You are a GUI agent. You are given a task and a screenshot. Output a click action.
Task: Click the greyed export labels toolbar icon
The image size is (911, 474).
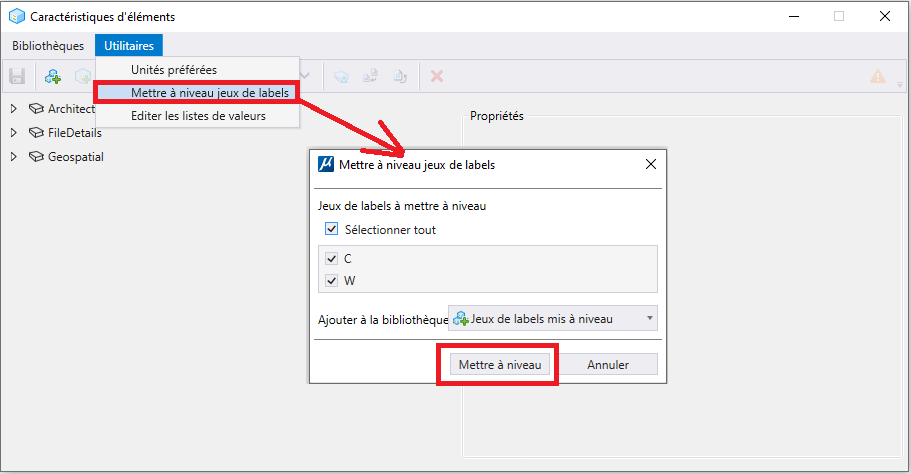click(400, 76)
